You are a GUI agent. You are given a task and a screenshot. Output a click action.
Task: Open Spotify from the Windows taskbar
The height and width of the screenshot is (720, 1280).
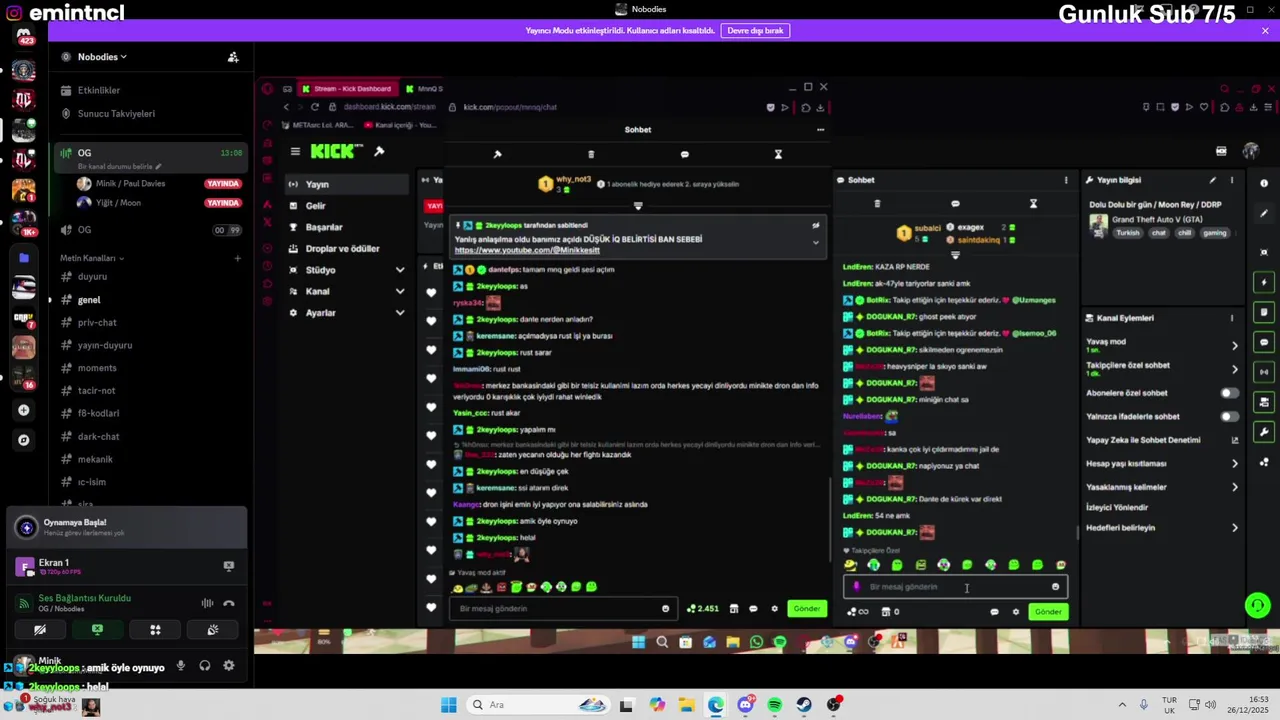pyautogui.click(x=775, y=705)
